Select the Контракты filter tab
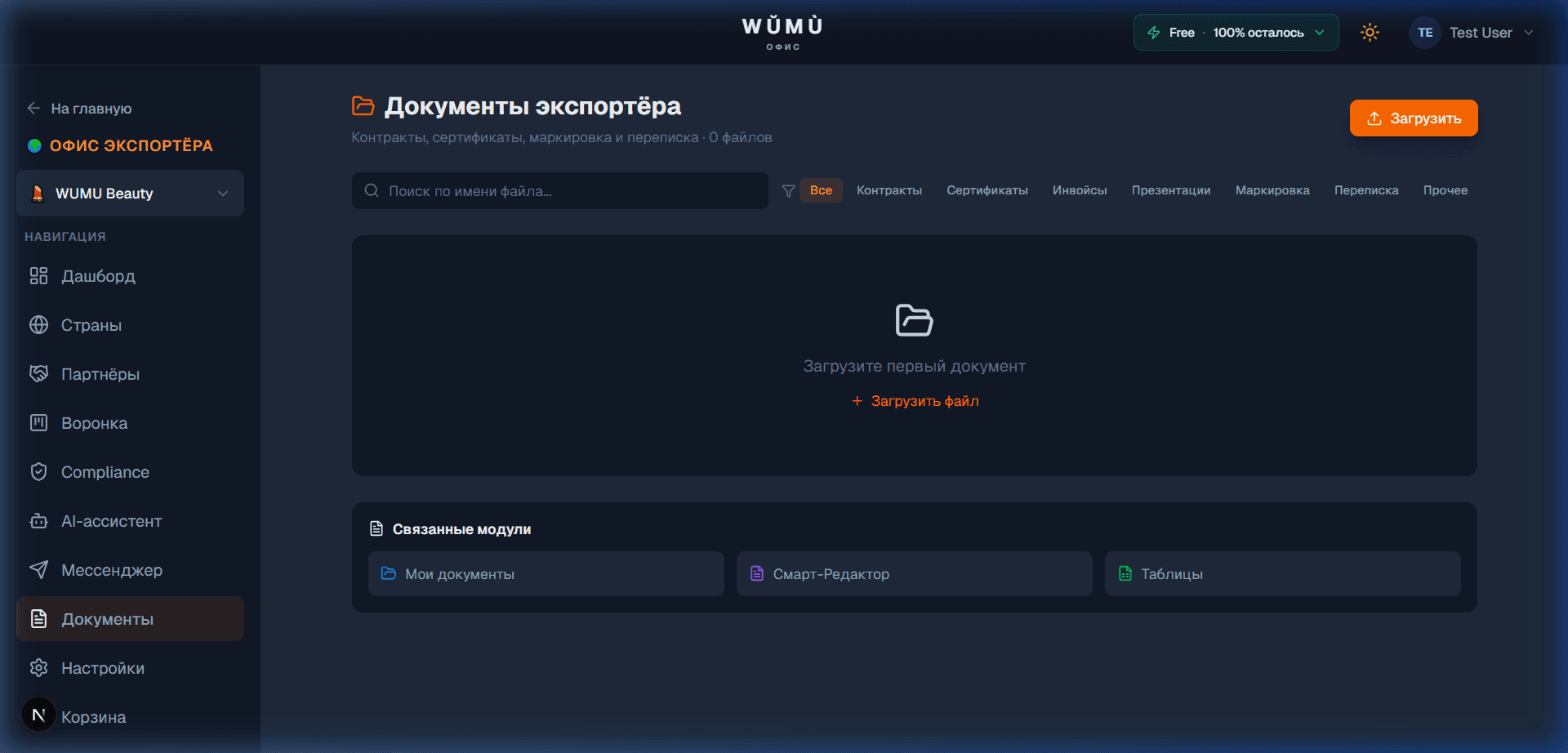The image size is (1568, 753). [x=889, y=190]
